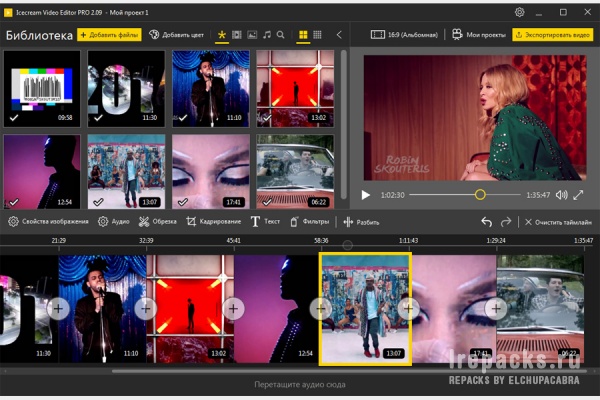Open library search magnifier
This screenshot has width=600, height=400.
coord(280,35)
